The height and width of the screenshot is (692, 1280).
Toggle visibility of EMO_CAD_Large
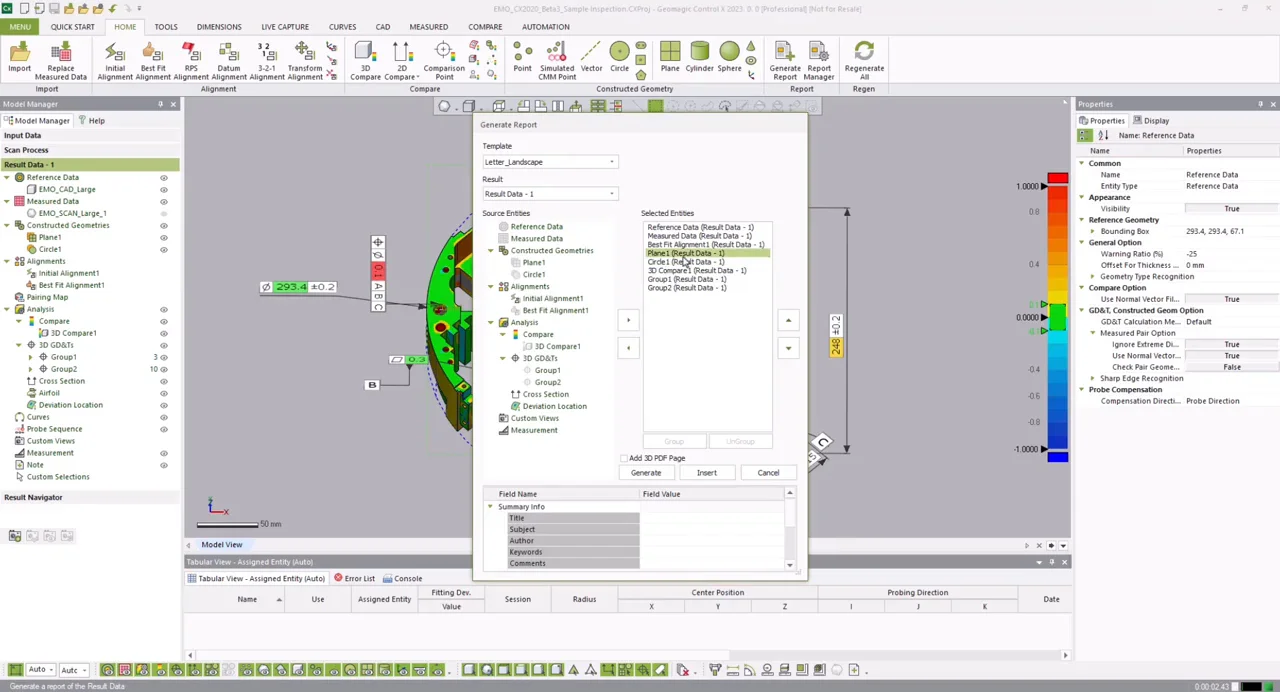[x=164, y=189]
